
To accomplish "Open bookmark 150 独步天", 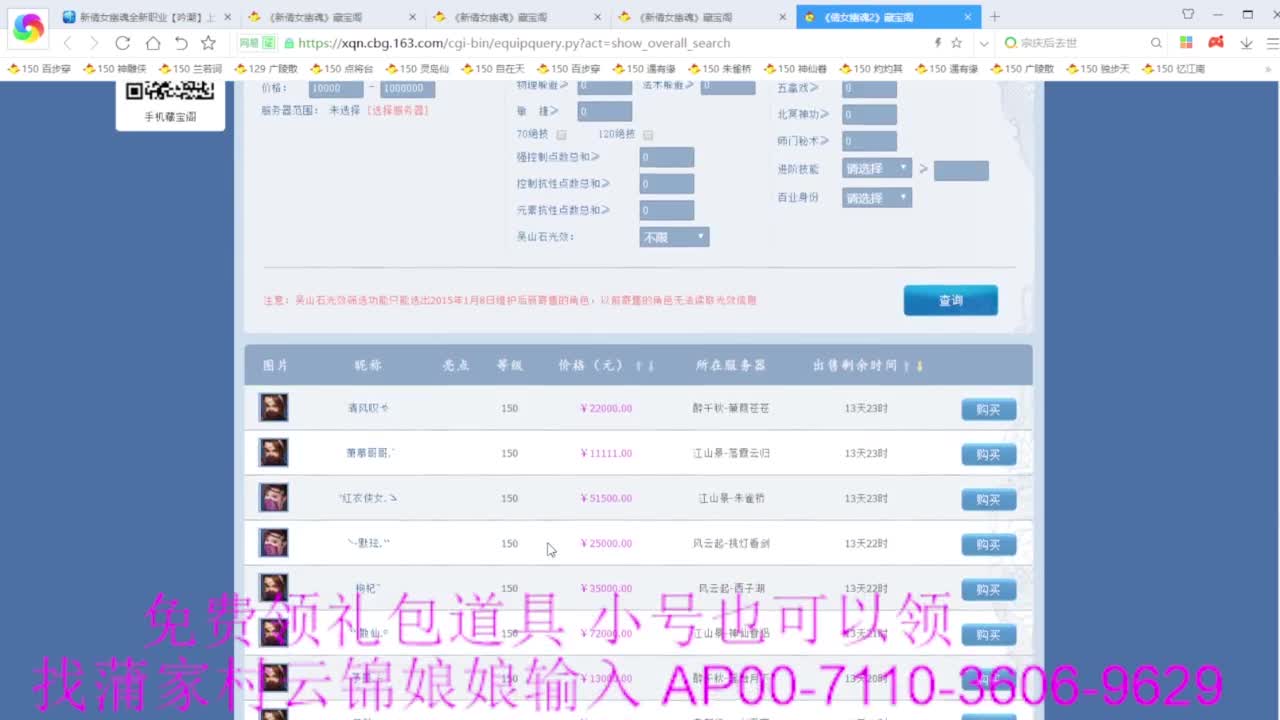I will point(1098,69).
